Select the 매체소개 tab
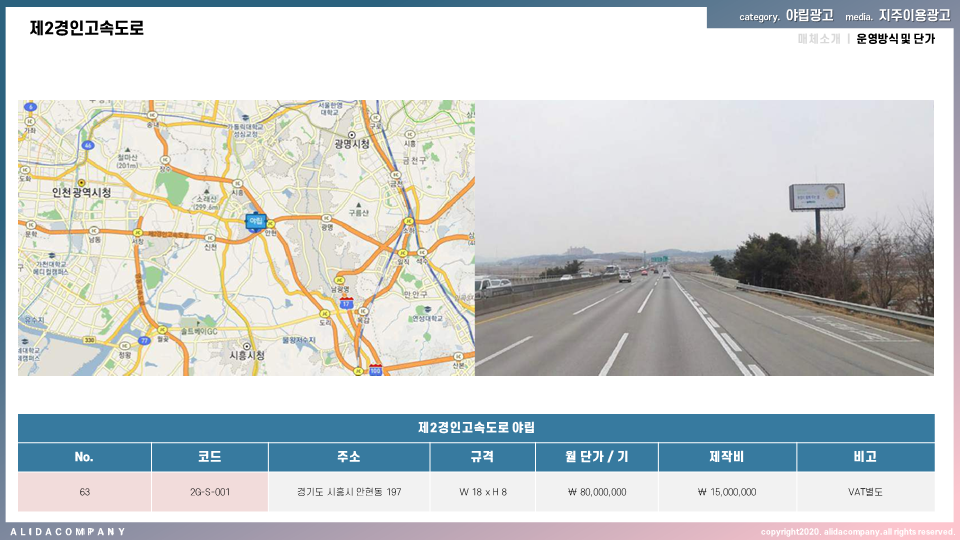Viewport: 960px width, 540px height. (819, 39)
